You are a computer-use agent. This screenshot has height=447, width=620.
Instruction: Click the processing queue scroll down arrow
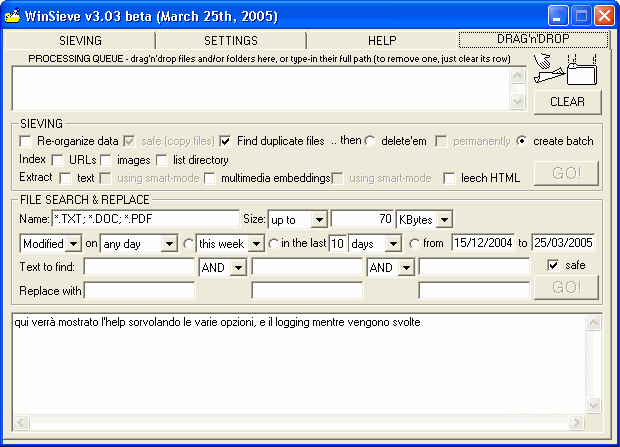pos(517,101)
